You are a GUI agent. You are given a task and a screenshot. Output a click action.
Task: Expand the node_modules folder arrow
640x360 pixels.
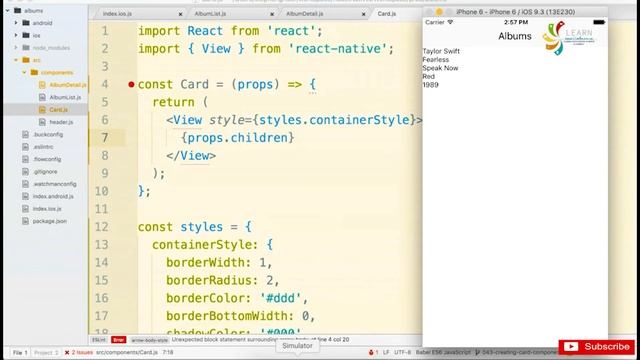pyautogui.click(x=16, y=48)
